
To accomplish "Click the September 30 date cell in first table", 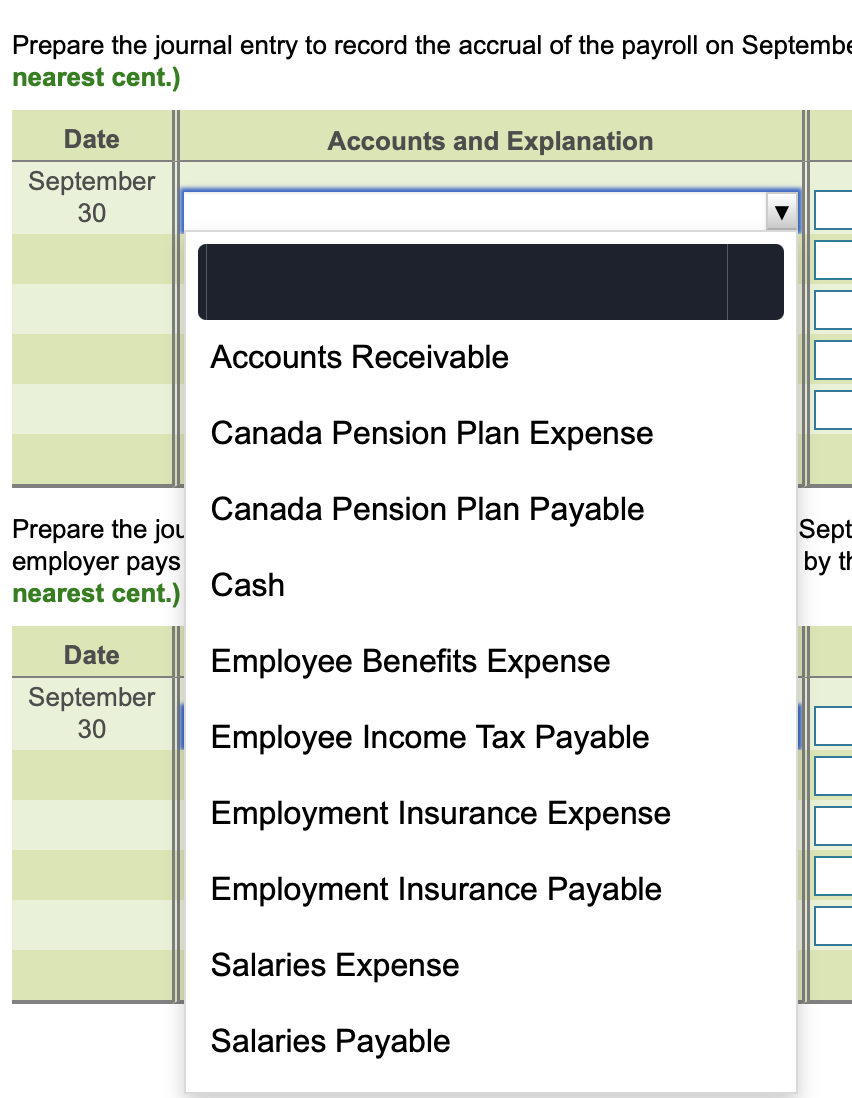I will pyautogui.click(x=91, y=197).
